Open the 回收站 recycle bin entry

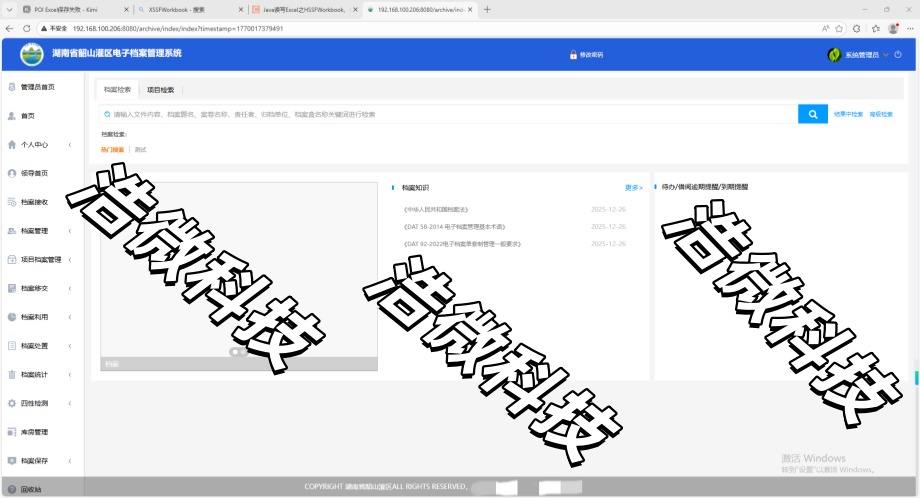pos(31,489)
